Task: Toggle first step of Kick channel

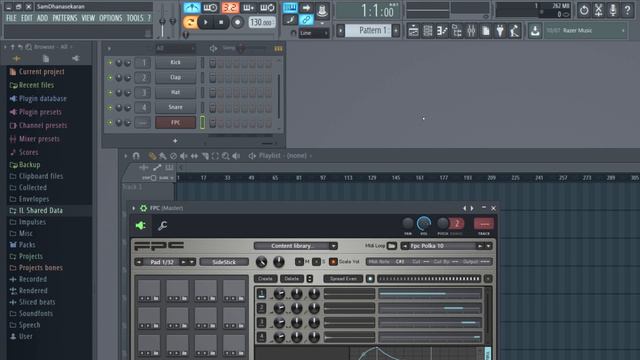Action: (213, 63)
